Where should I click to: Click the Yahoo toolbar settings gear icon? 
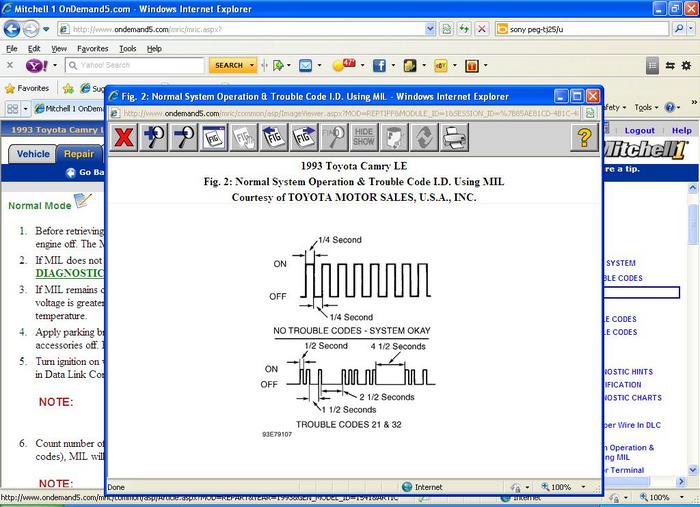coord(686,66)
